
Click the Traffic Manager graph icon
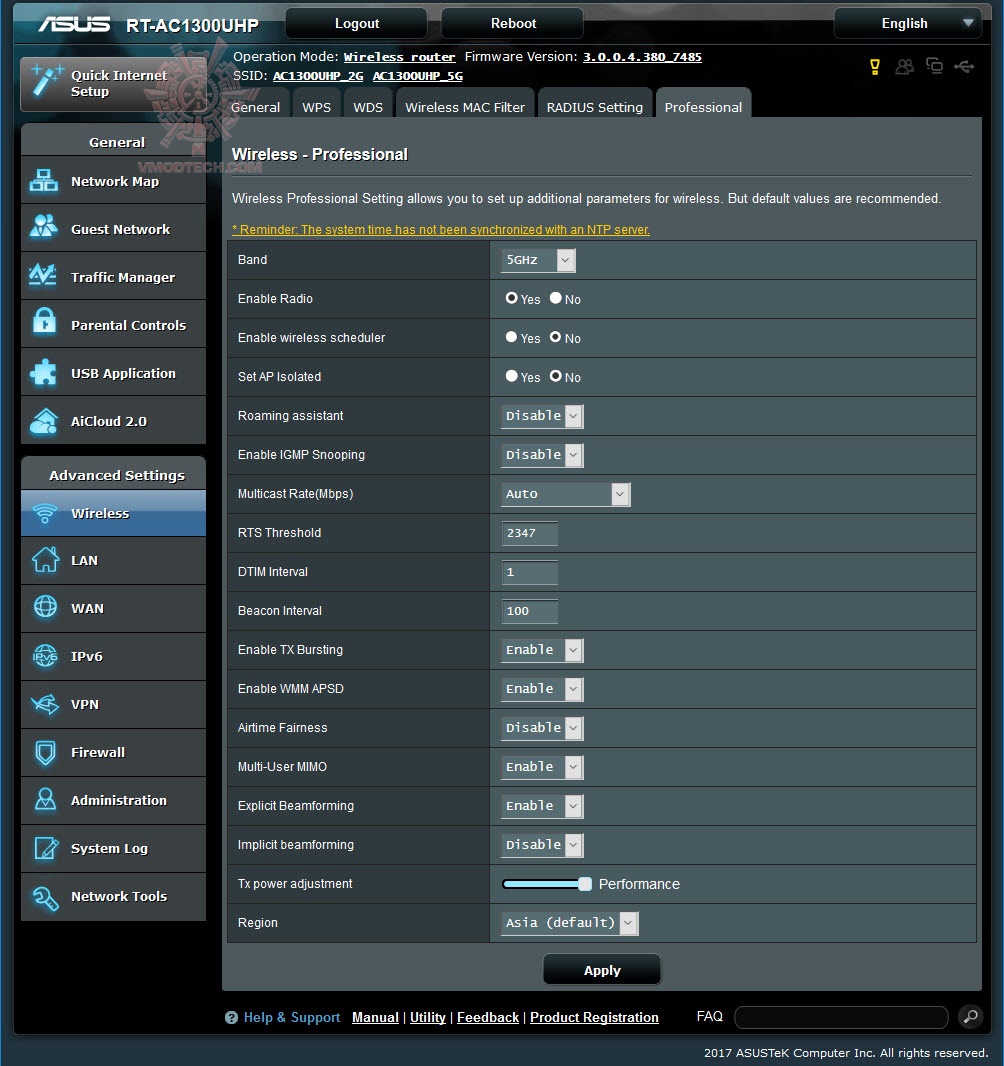44,276
